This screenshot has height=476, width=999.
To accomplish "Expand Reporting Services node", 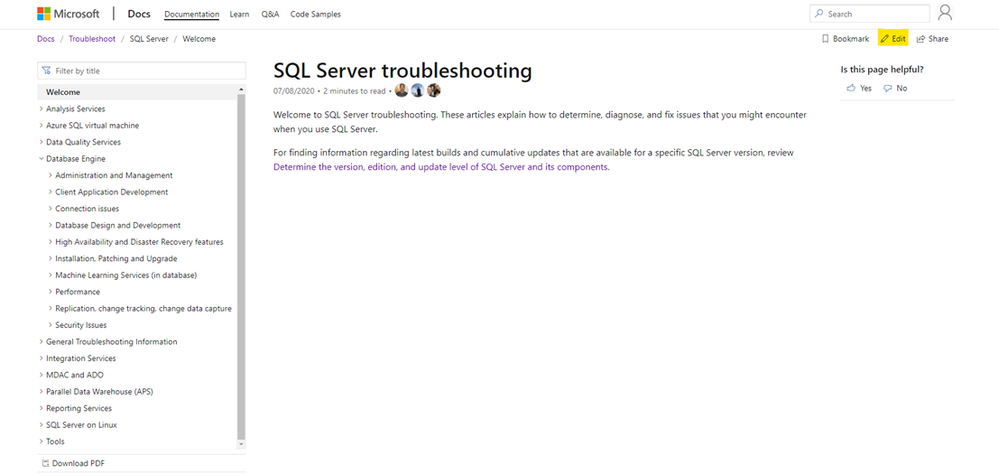I will tap(41, 408).
